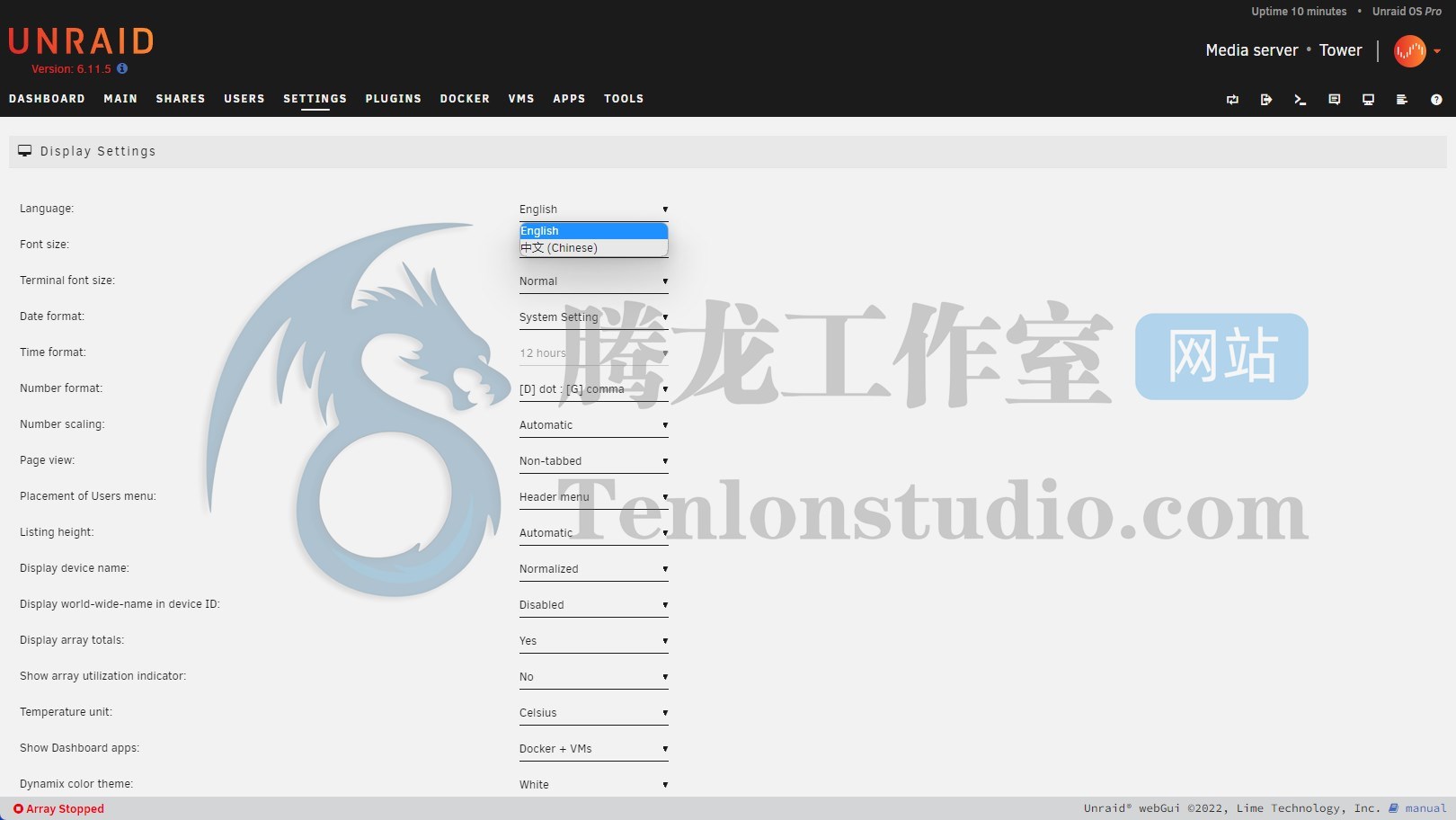Open the Feedback speech bubble icon
This screenshot has height=820, width=1456.
(x=1334, y=100)
